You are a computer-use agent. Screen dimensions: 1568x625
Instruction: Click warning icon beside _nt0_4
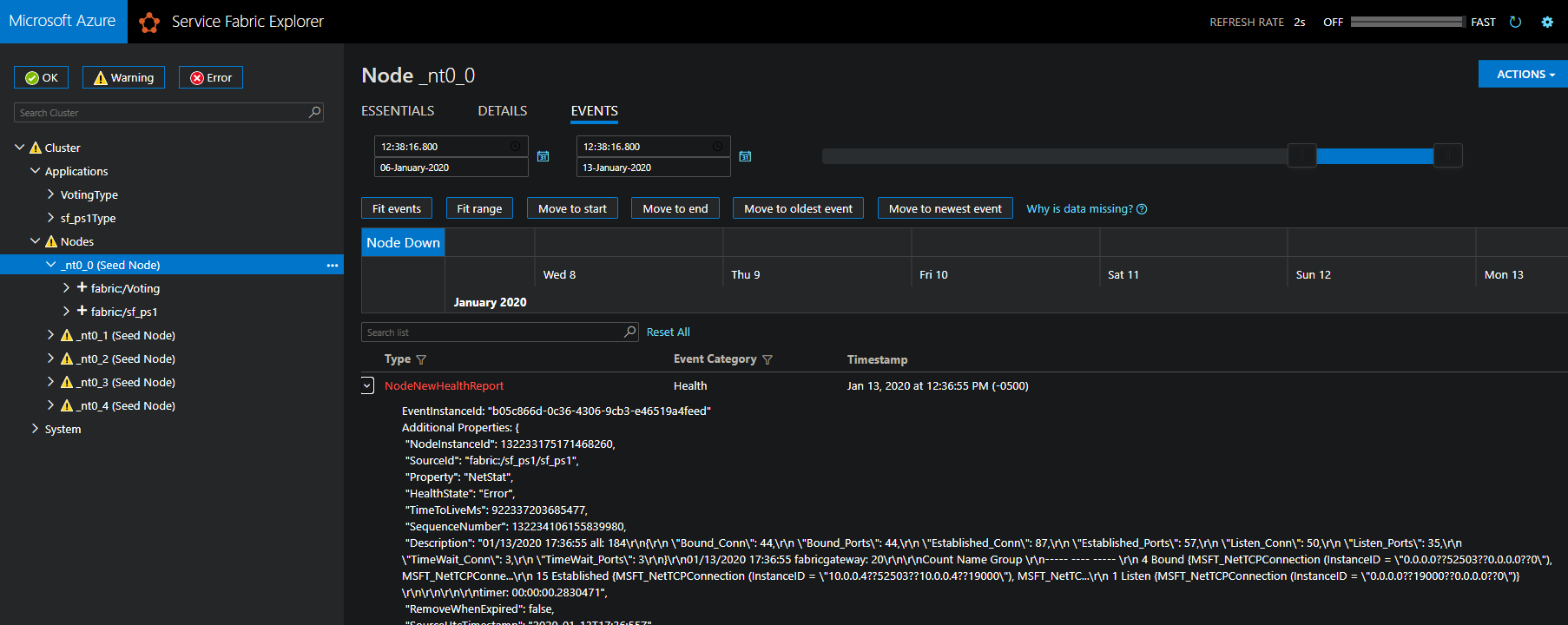[67, 405]
